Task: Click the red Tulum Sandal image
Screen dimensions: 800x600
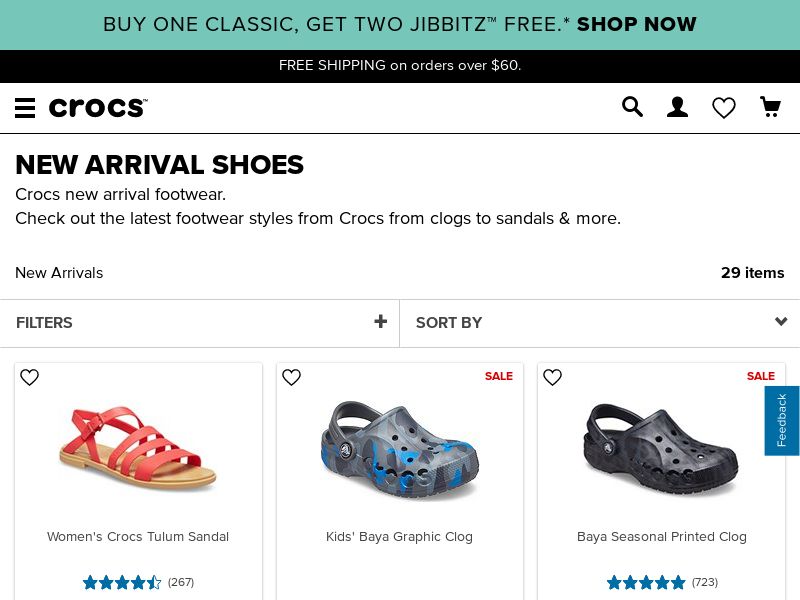Action: [x=138, y=445]
